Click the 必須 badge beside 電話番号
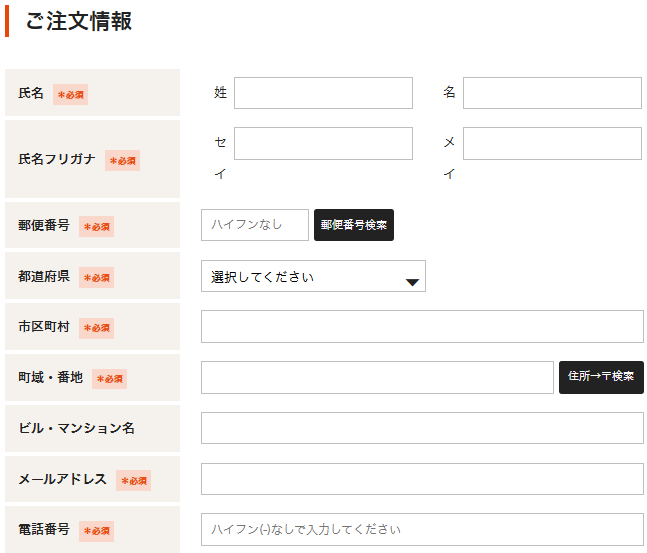The width and height of the screenshot is (647, 553). [x=97, y=531]
